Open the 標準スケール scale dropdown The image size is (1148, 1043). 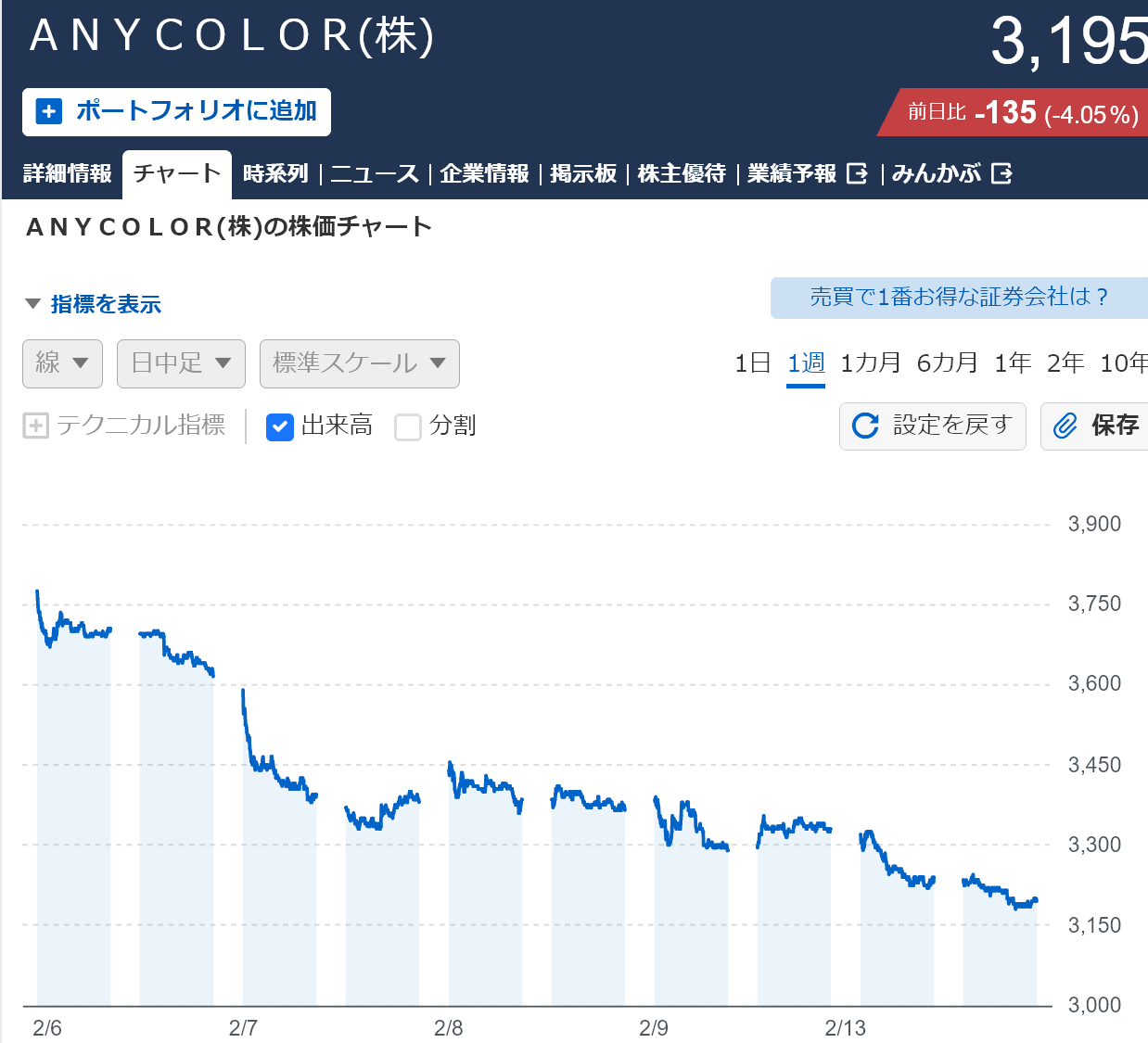360,363
